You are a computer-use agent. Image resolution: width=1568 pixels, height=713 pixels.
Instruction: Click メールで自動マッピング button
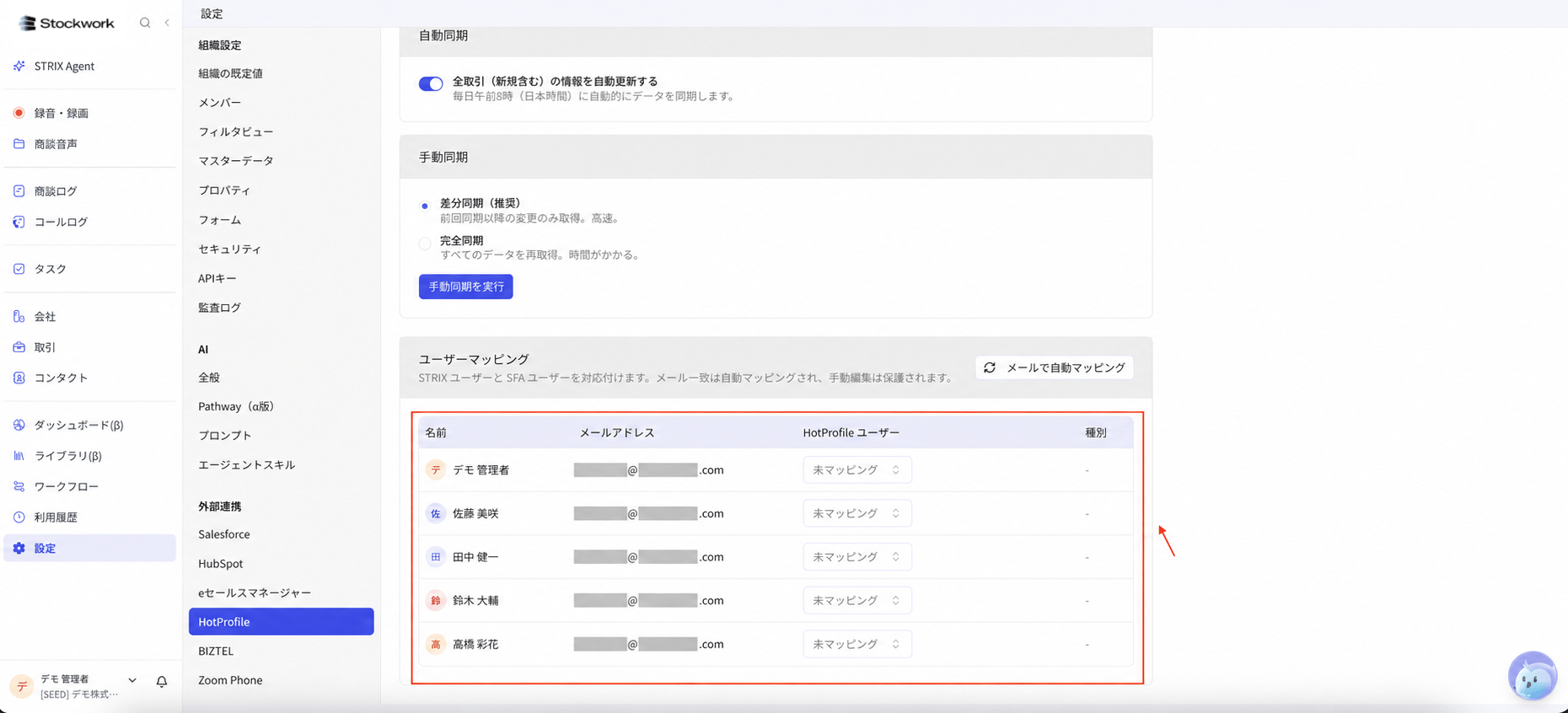tap(1055, 367)
